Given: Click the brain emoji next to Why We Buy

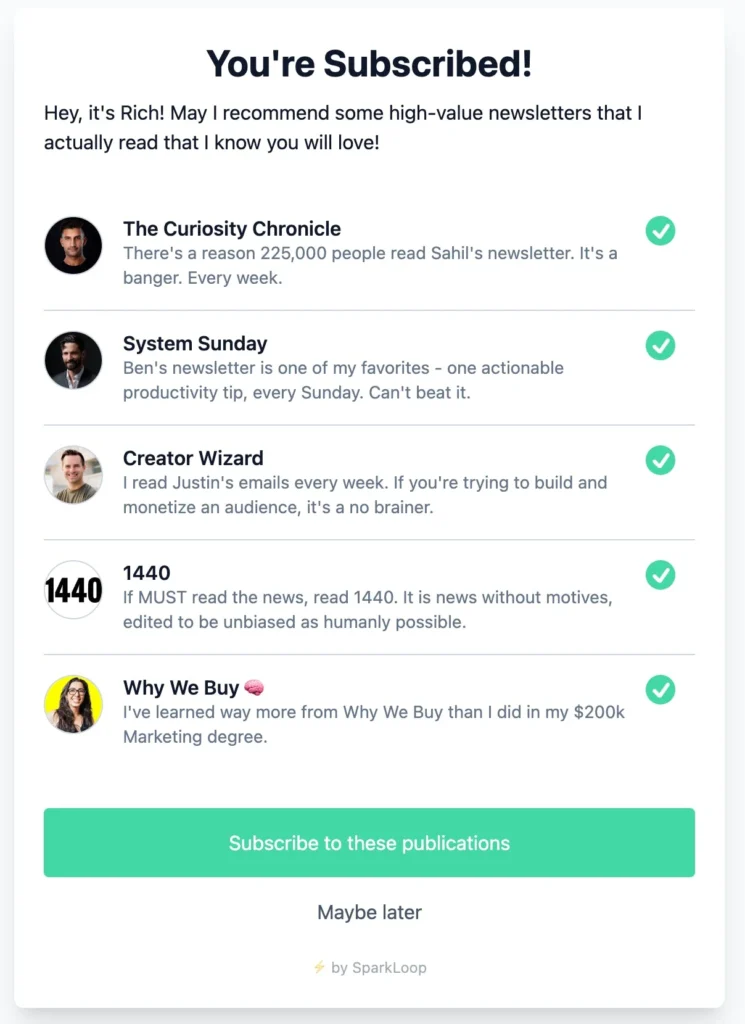Looking at the screenshot, I should [x=254, y=688].
